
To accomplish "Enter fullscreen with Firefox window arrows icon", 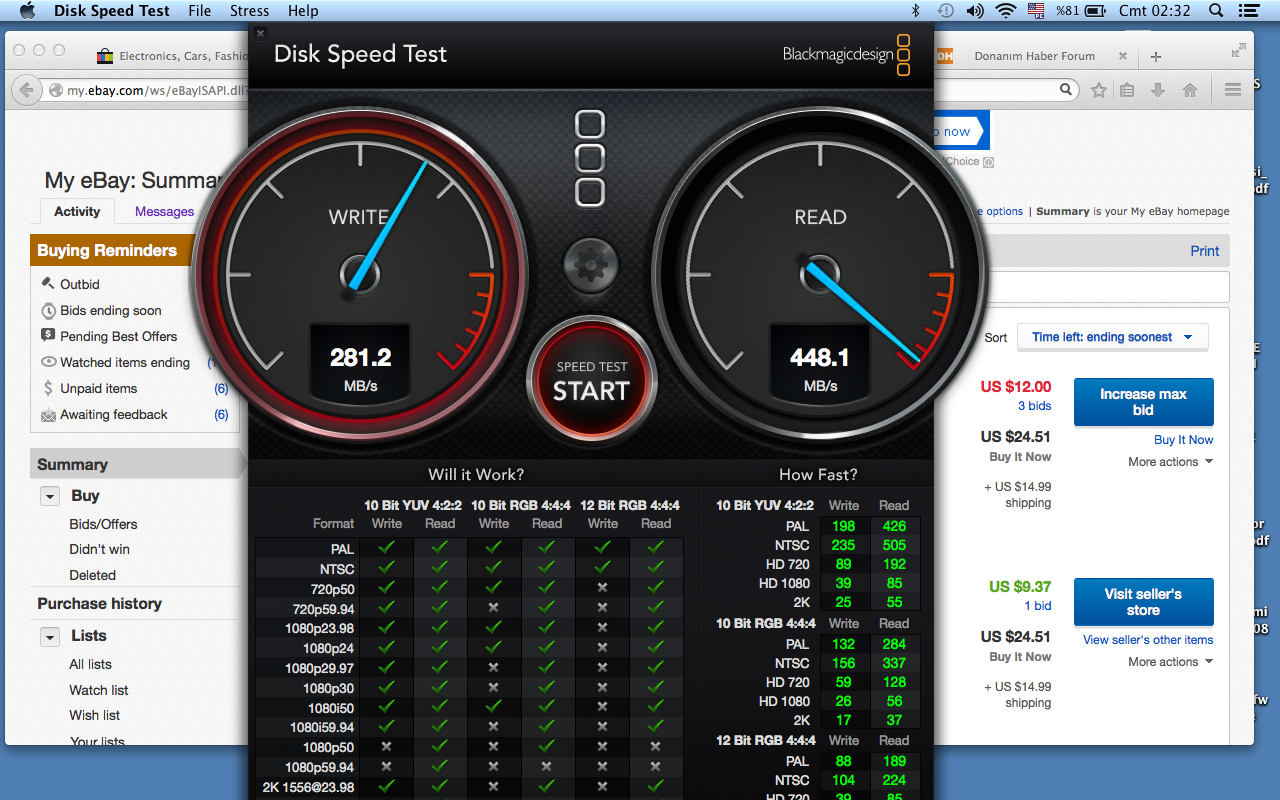I will [x=1239, y=49].
